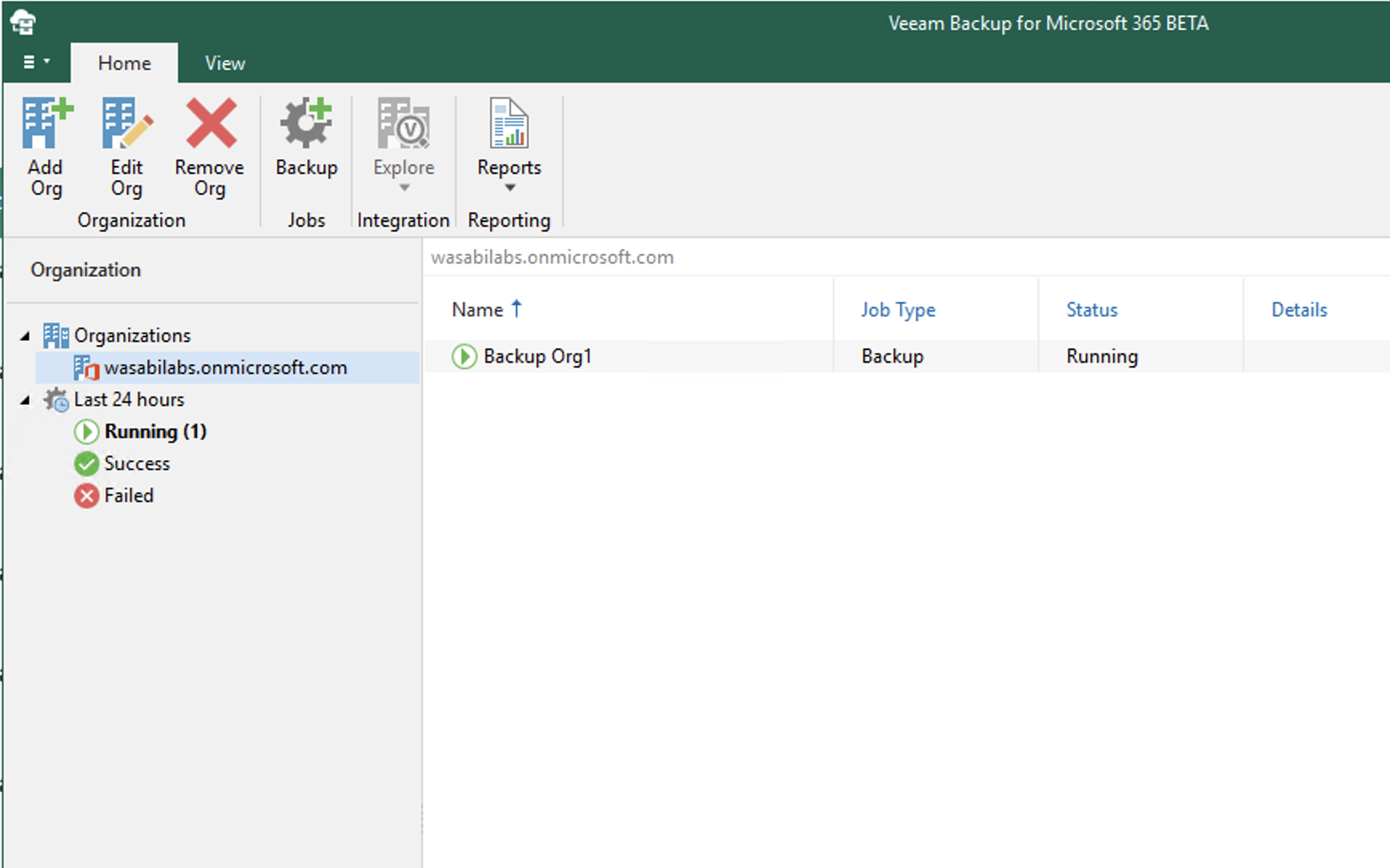Click the running icon beside Backup Org1
Screen dimensions: 1390x868
coord(464,356)
